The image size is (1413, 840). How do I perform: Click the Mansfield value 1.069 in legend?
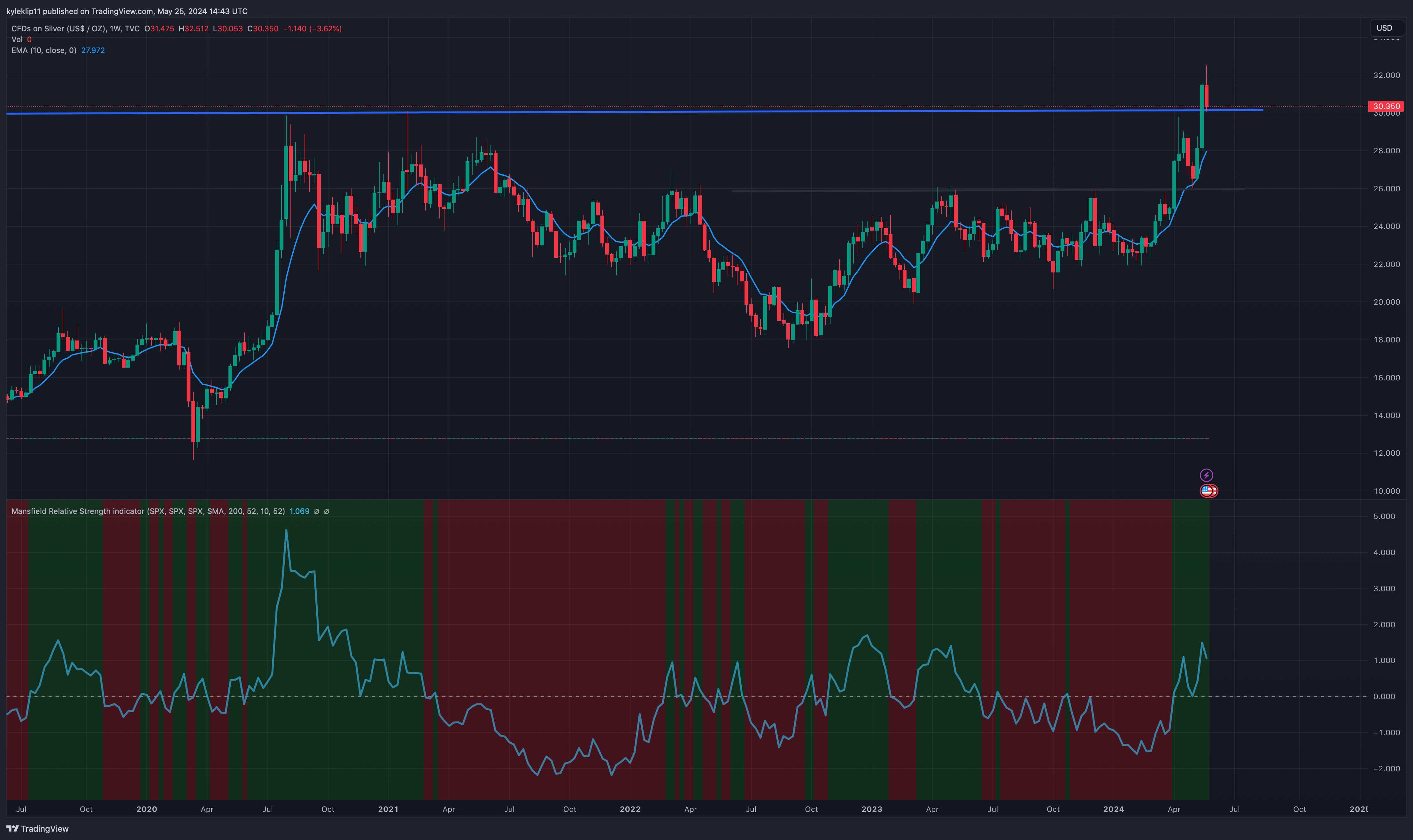click(x=299, y=511)
